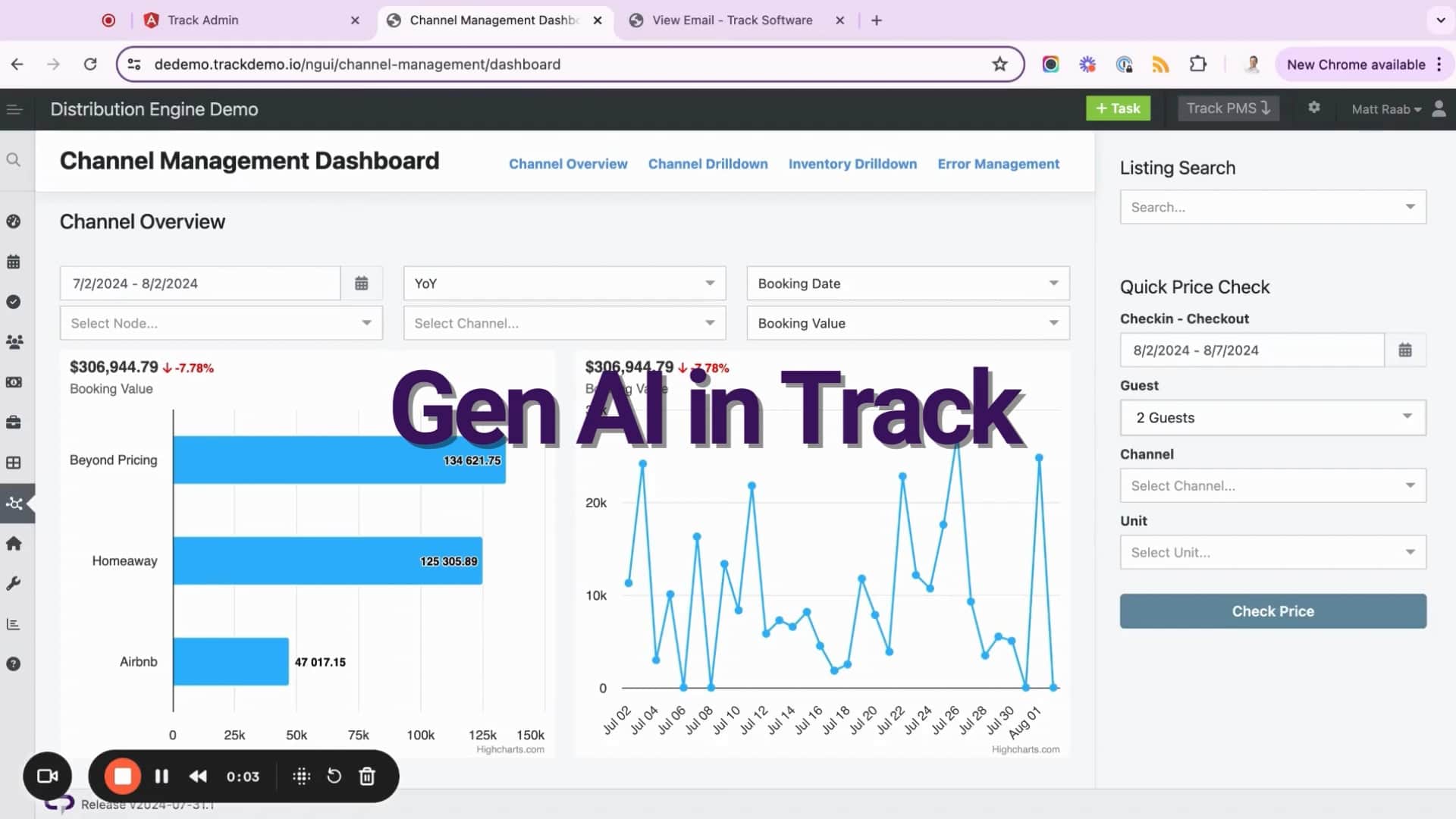Screen dimensions: 1456x819
Task: Open a new browser tab
Action: pyautogui.click(x=877, y=20)
